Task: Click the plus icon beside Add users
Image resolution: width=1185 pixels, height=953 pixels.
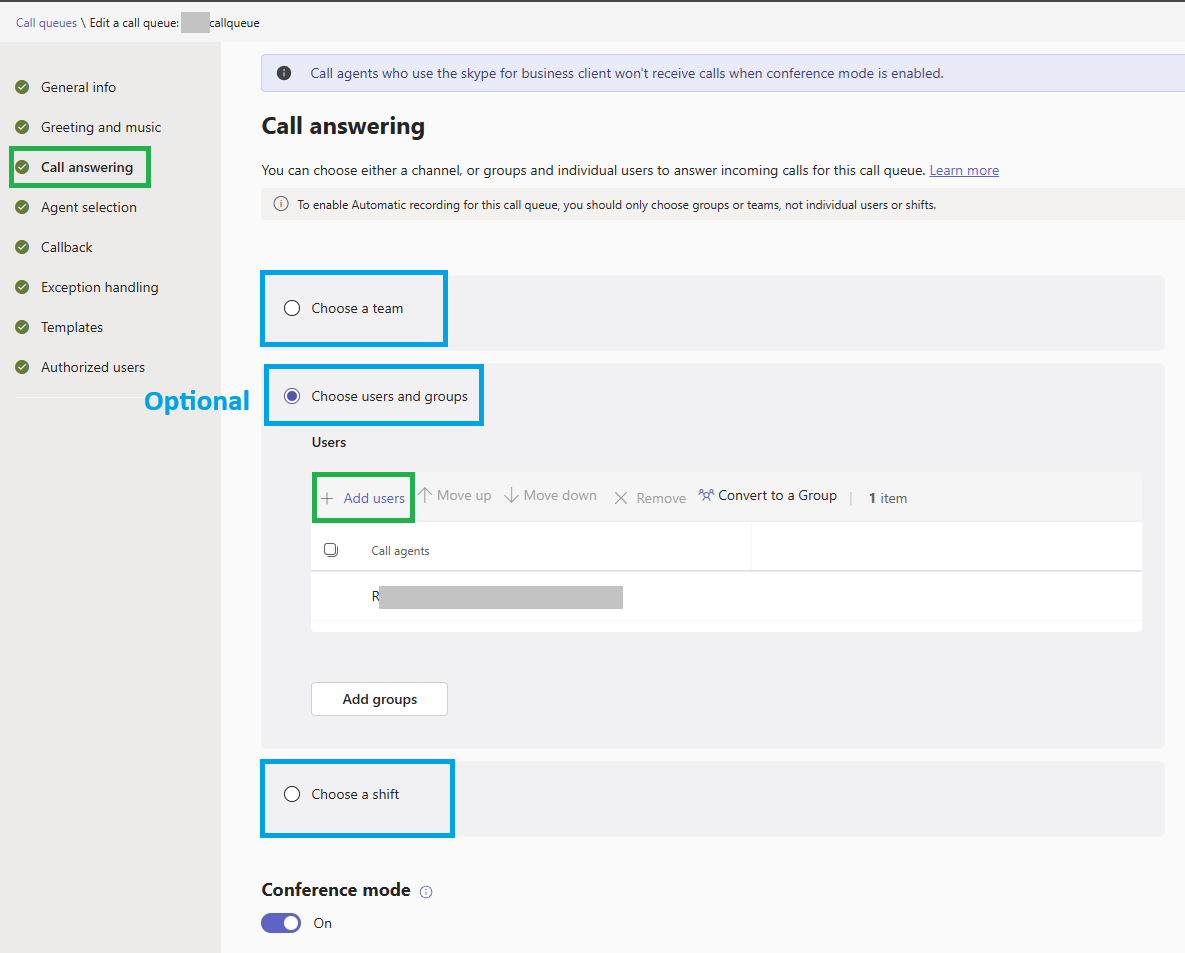Action: pyautogui.click(x=327, y=498)
